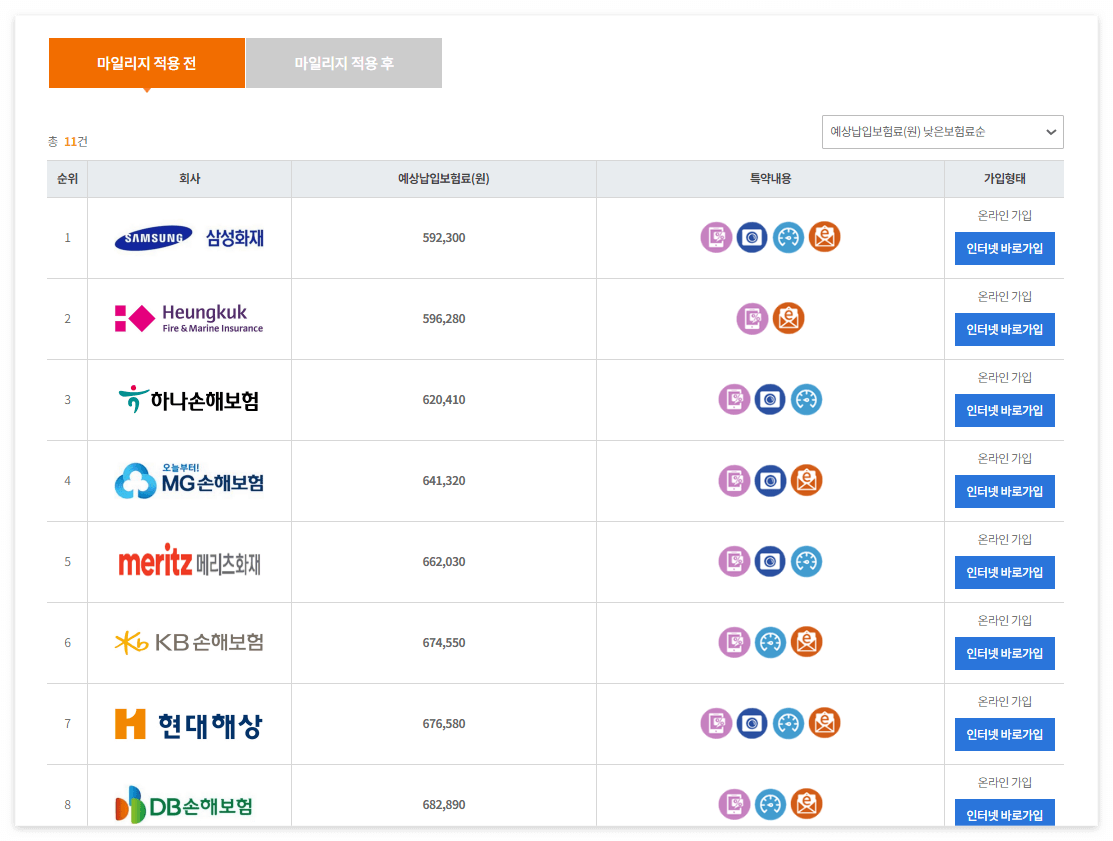Click Samsung row orange e-mail envelope icon
This screenshot has height=841, width=1113.
pyautogui.click(x=825, y=237)
